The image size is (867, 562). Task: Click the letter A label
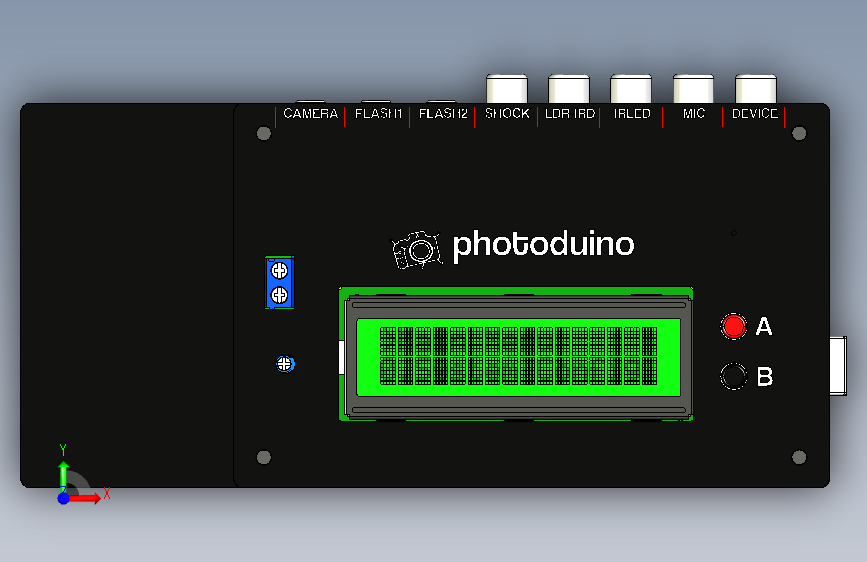[764, 326]
